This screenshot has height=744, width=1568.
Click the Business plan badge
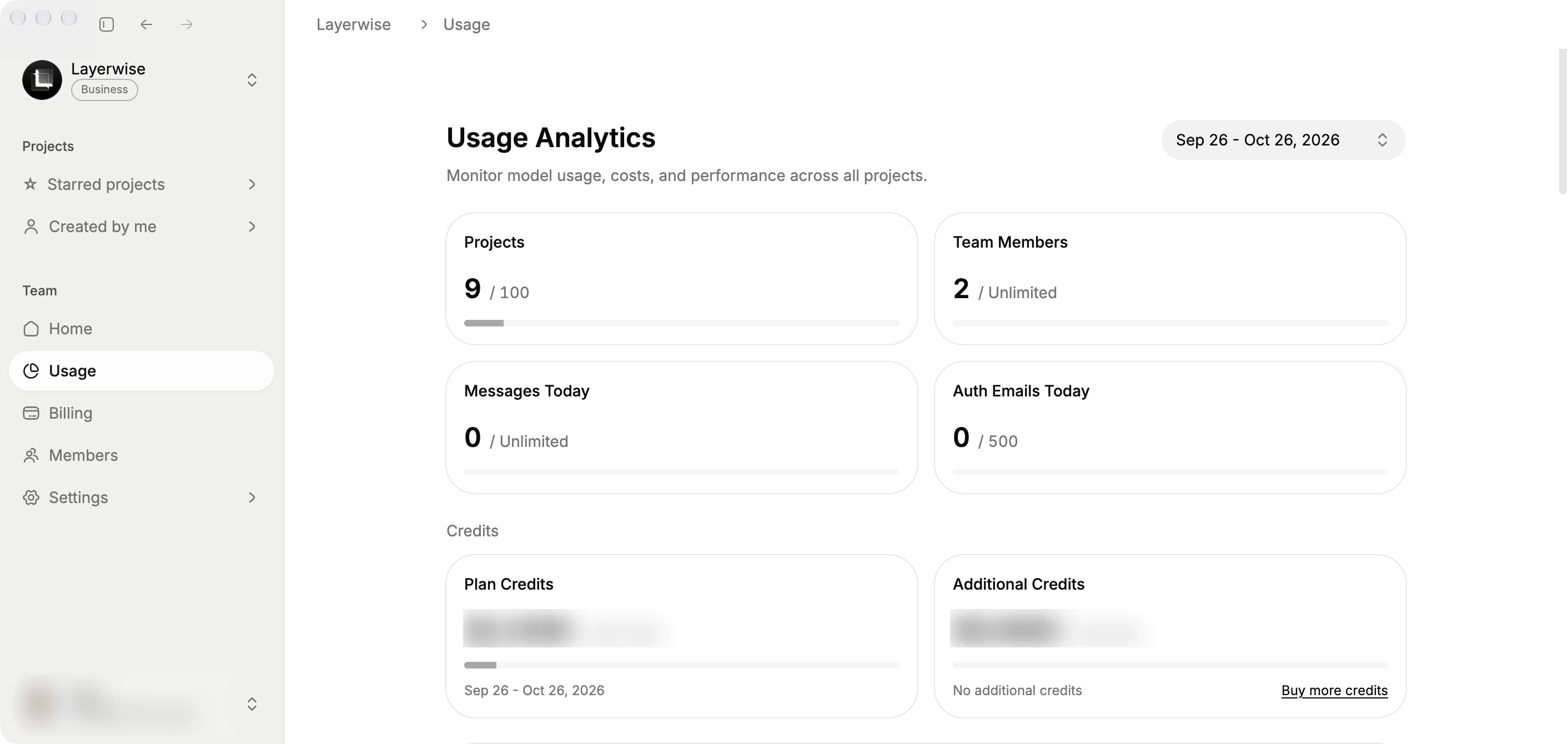(x=105, y=89)
